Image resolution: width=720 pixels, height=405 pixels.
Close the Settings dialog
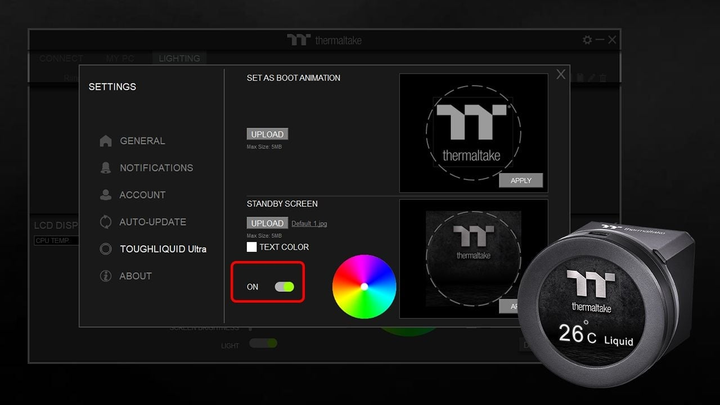pos(561,74)
